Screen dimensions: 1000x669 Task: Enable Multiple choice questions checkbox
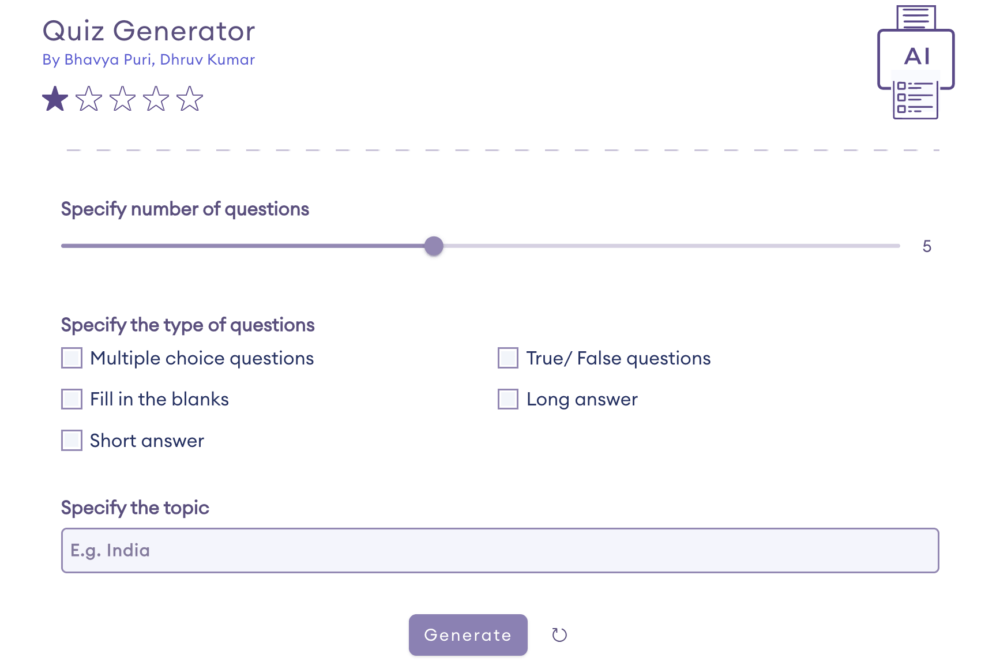pyautogui.click(x=72, y=358)
